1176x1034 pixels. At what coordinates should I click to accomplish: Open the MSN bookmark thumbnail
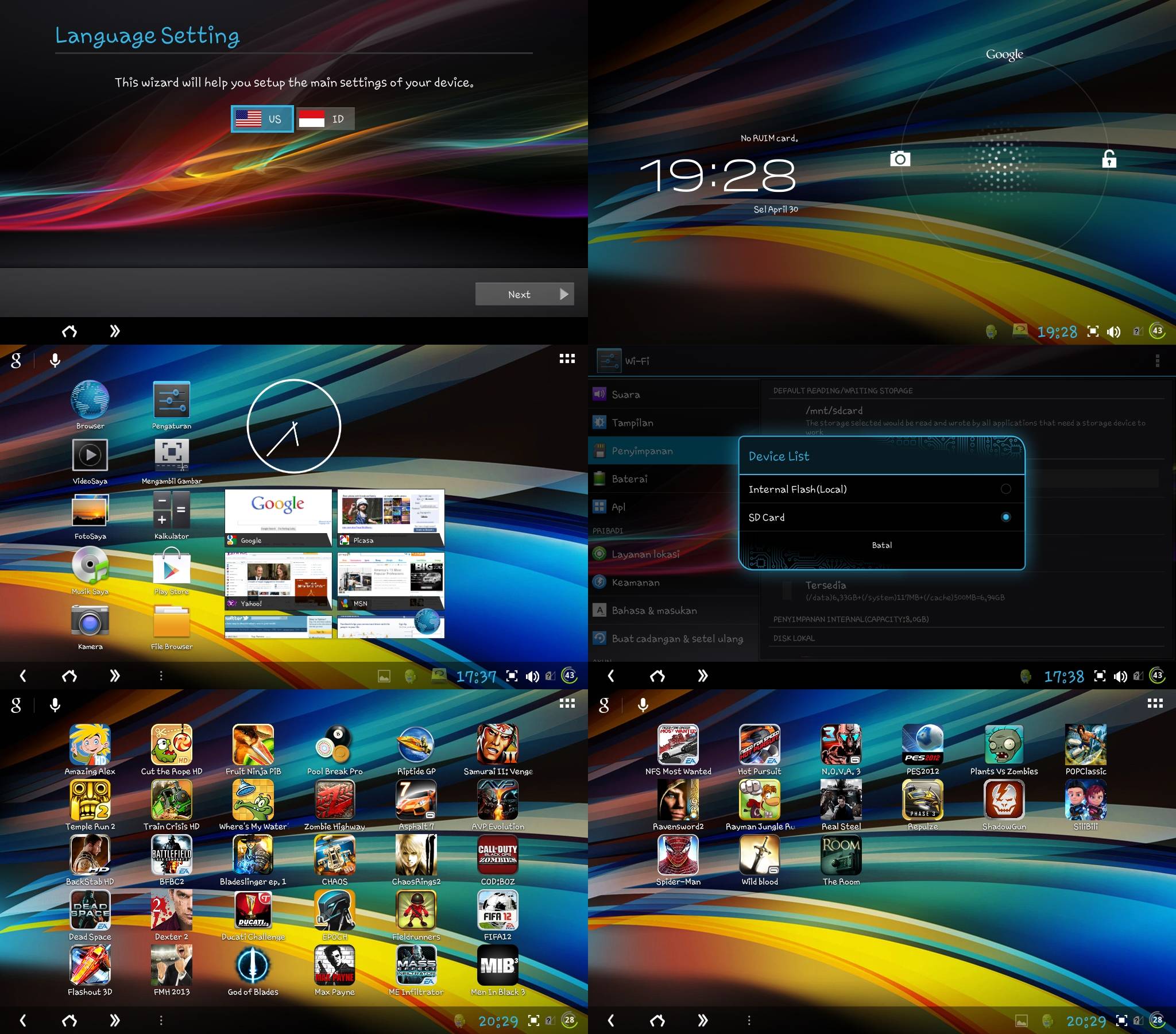coord(390,581)
